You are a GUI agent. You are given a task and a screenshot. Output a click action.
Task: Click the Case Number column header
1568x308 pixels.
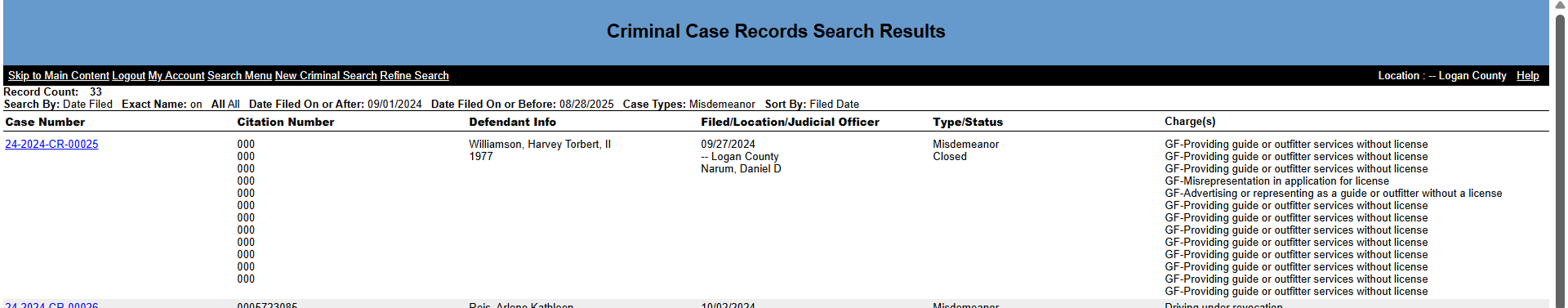point(45,122)
